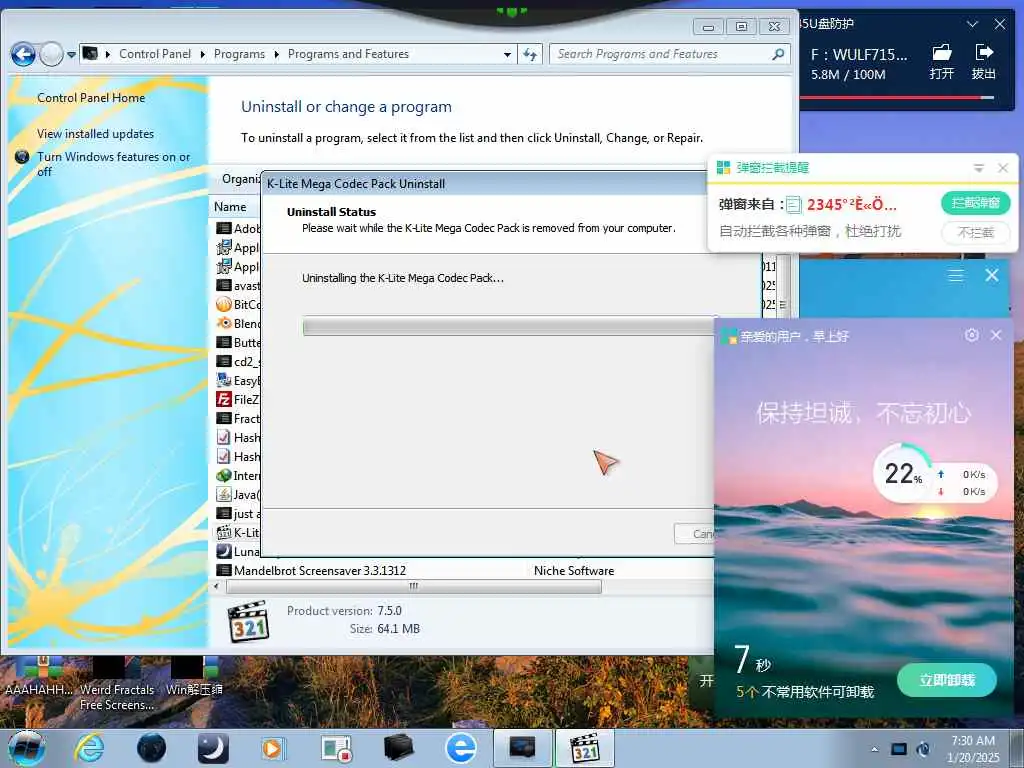This screenshot has height=768, width=1024.
Task: Launch Internet Explorer from taskbar
Action: (89, 748)
